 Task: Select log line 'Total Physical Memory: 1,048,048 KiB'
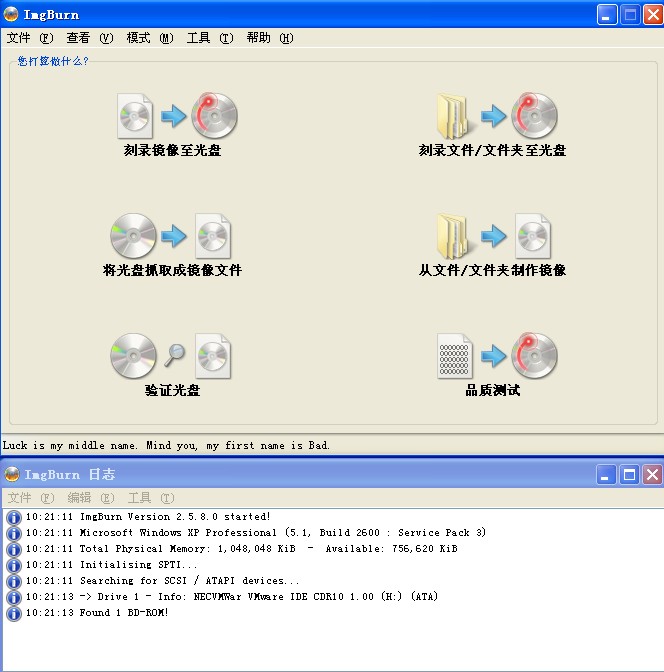[x=241, y=549]
